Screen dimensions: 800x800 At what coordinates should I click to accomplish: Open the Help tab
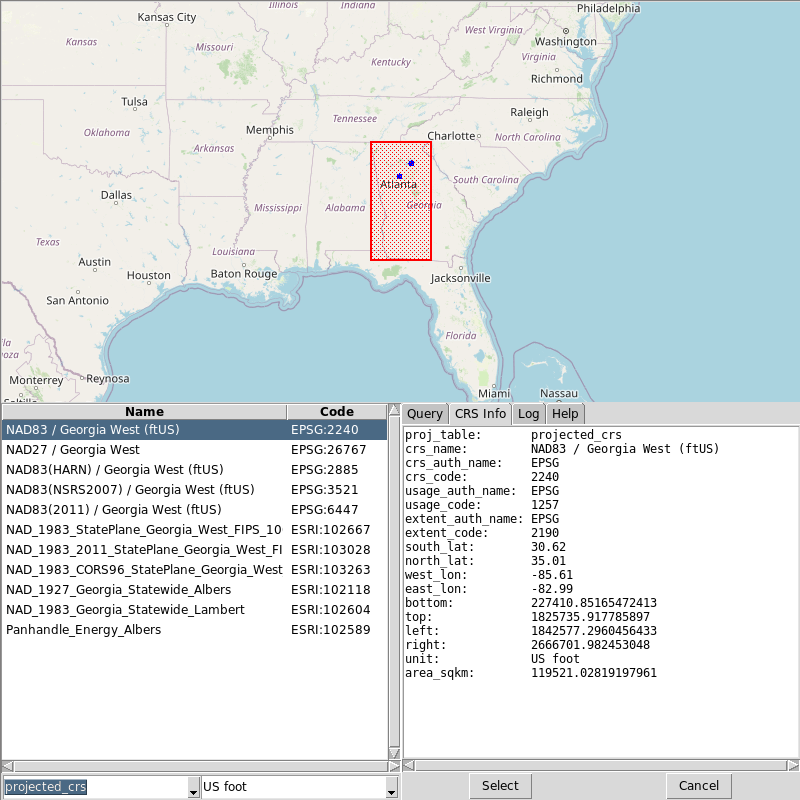pyautogui.click(x=565, y=414)
